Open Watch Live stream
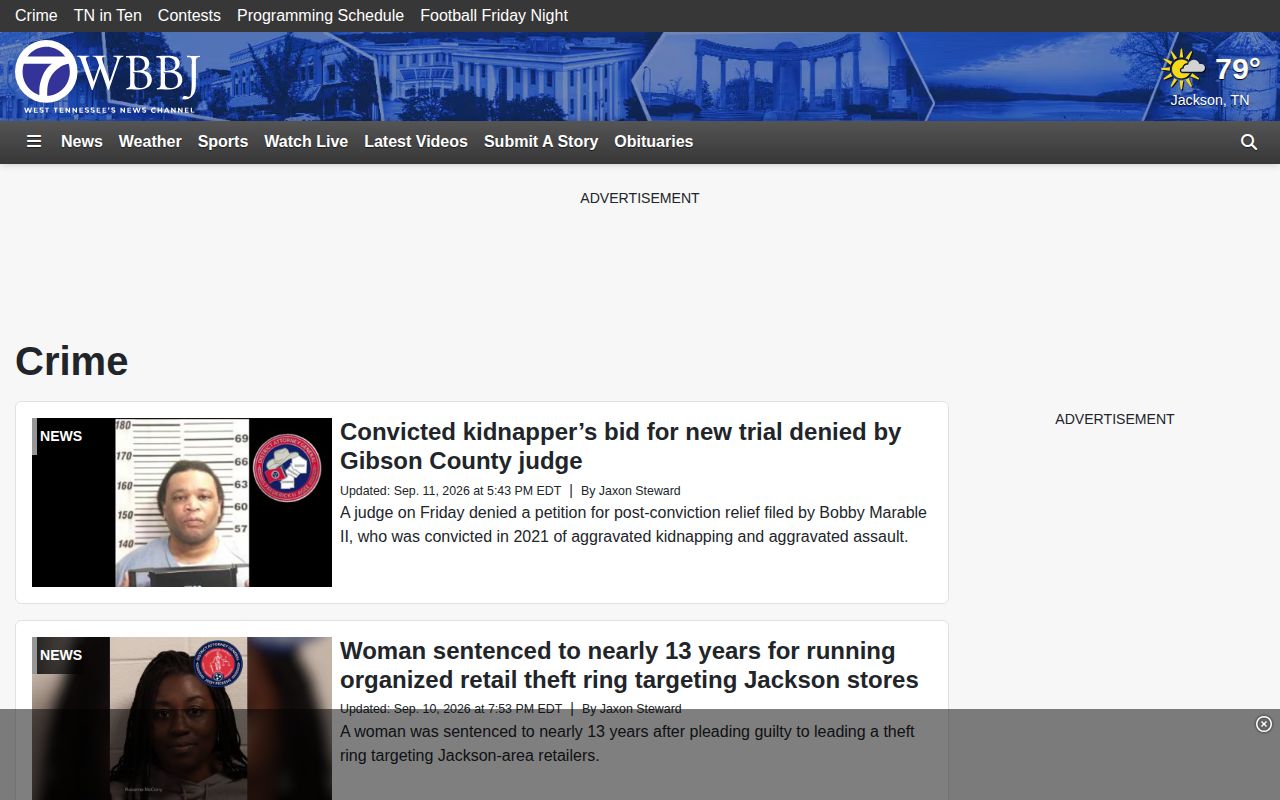Screen dimensions: 1280x800 coord(306,142)
